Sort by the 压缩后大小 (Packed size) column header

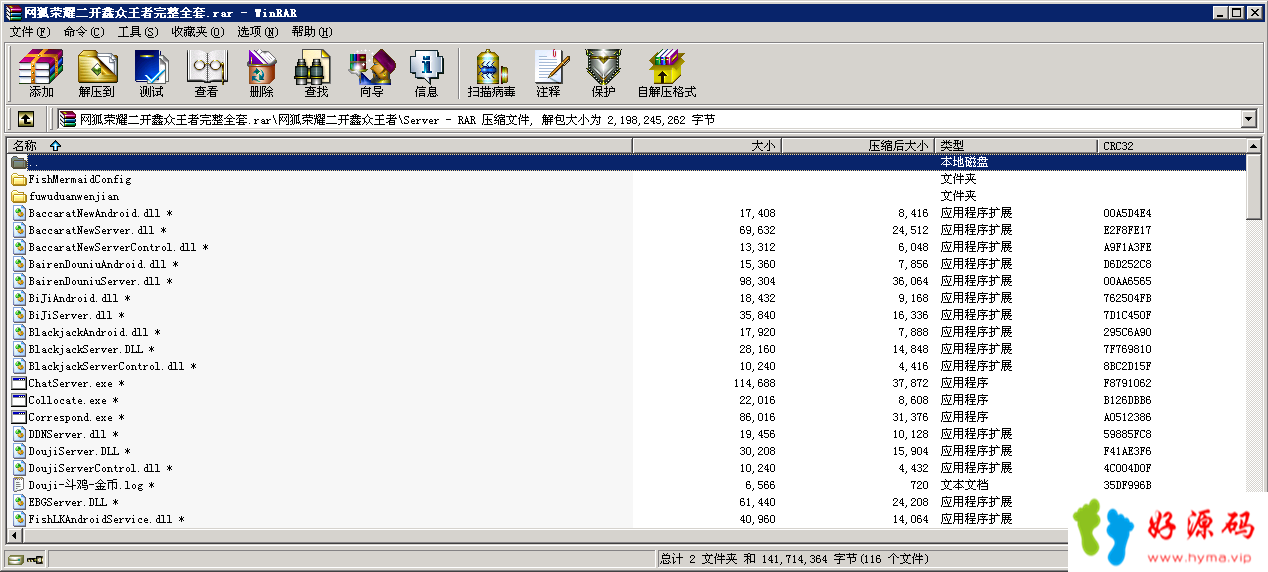tap(858, 146)
